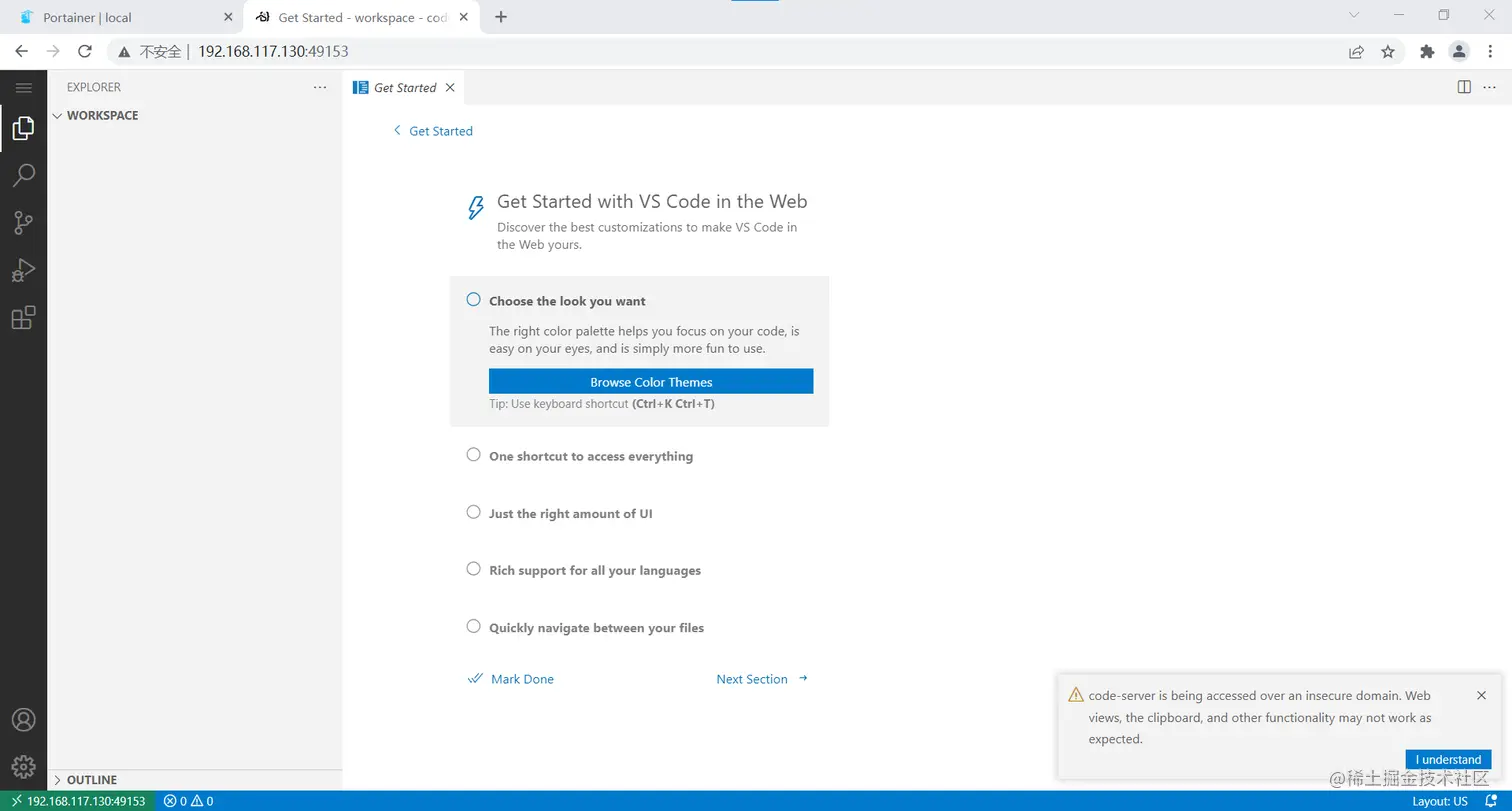Go back in browser history

[22, 51]
